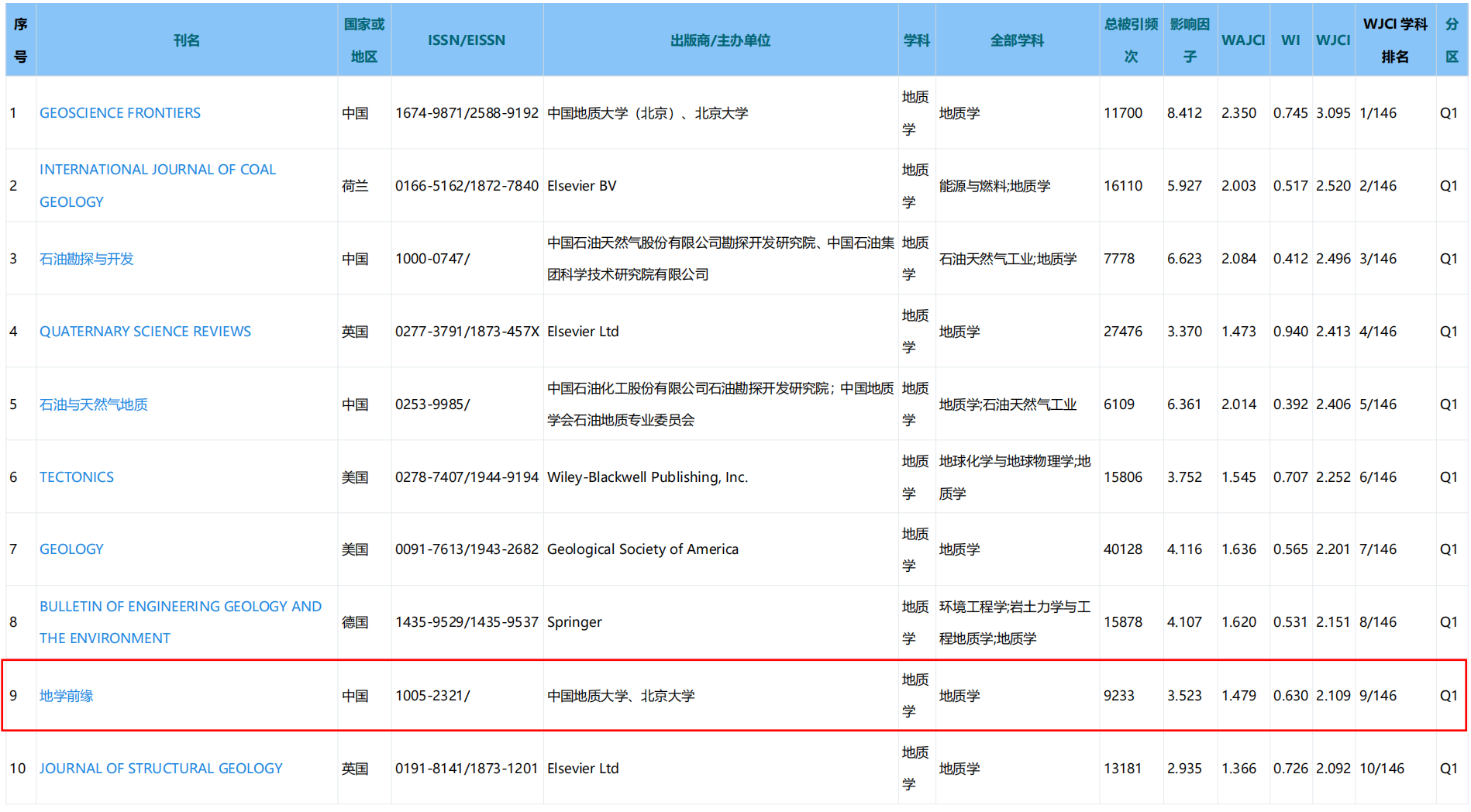Viewport: 1471px width, 812px height.
Task: Click the GEOLOGY journal link
Action: tap(71, 549)
